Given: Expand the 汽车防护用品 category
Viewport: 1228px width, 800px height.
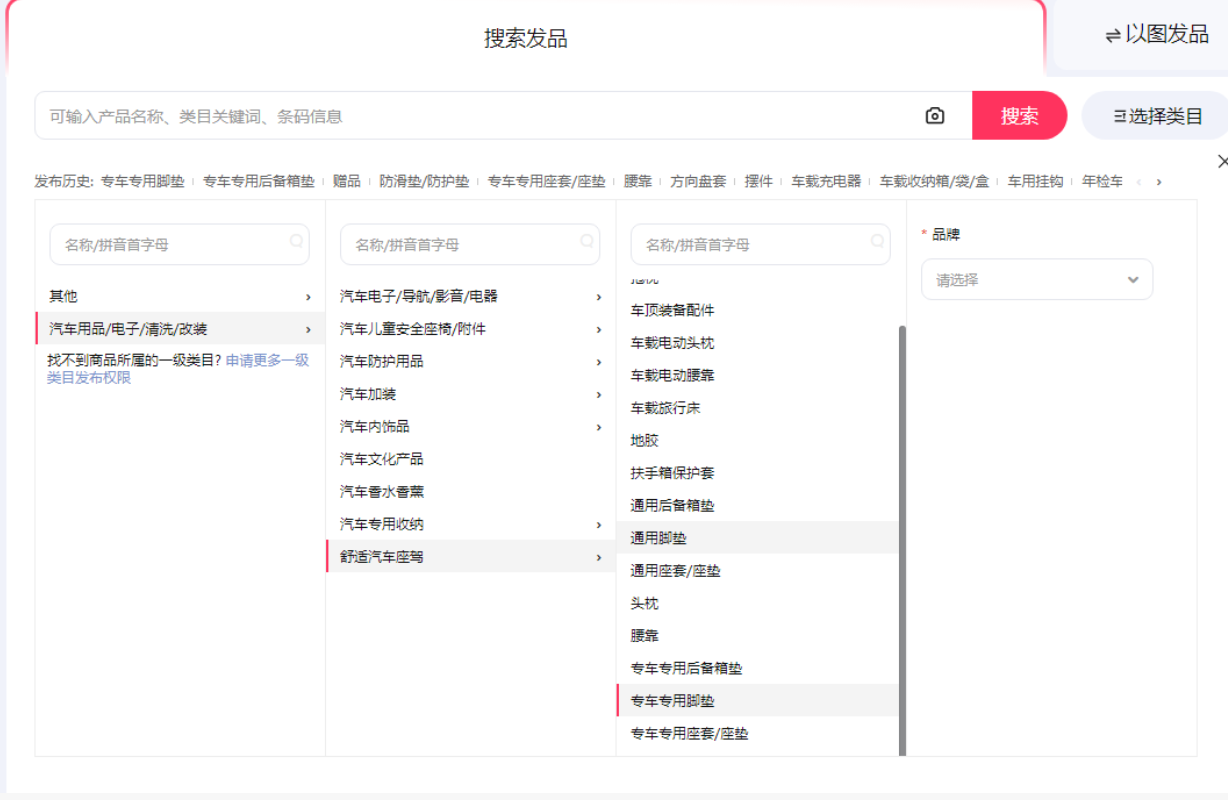Looking at the screenshot, I should coord(471,361).
